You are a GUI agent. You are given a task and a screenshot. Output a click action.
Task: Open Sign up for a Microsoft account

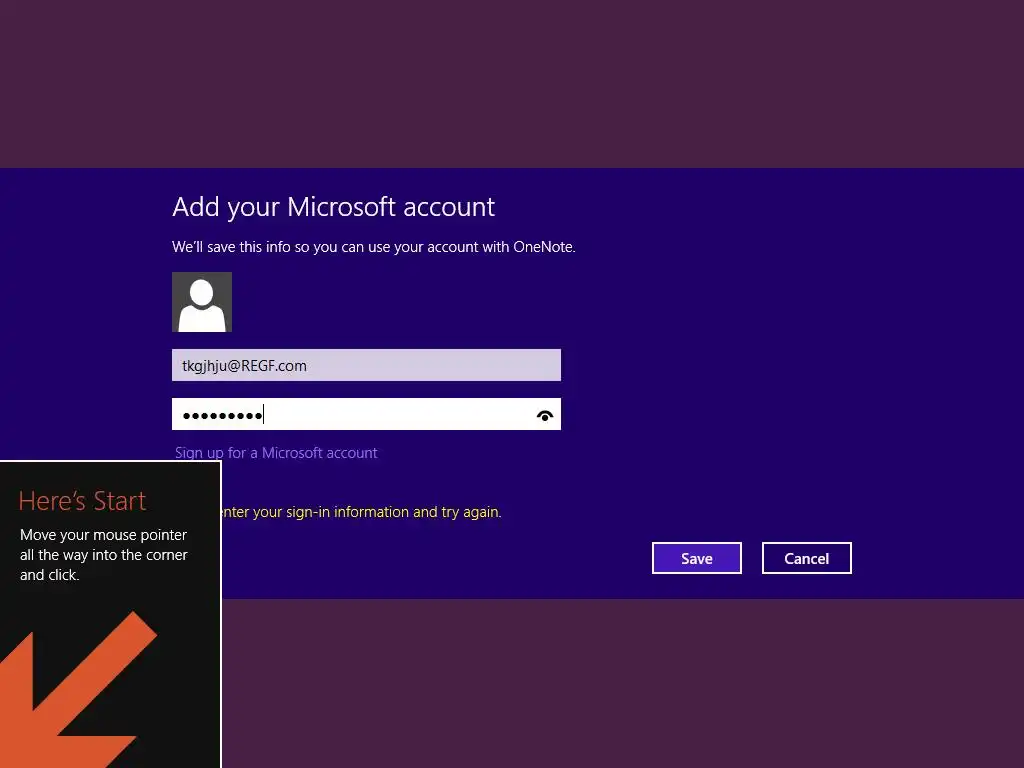tap(276, 453)
